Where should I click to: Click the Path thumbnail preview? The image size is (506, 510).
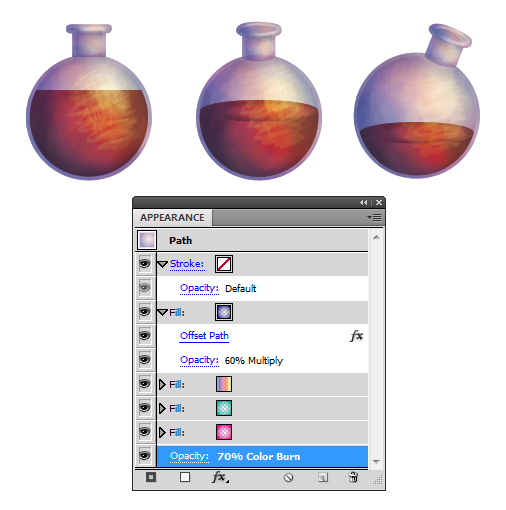tap(147, 240)
